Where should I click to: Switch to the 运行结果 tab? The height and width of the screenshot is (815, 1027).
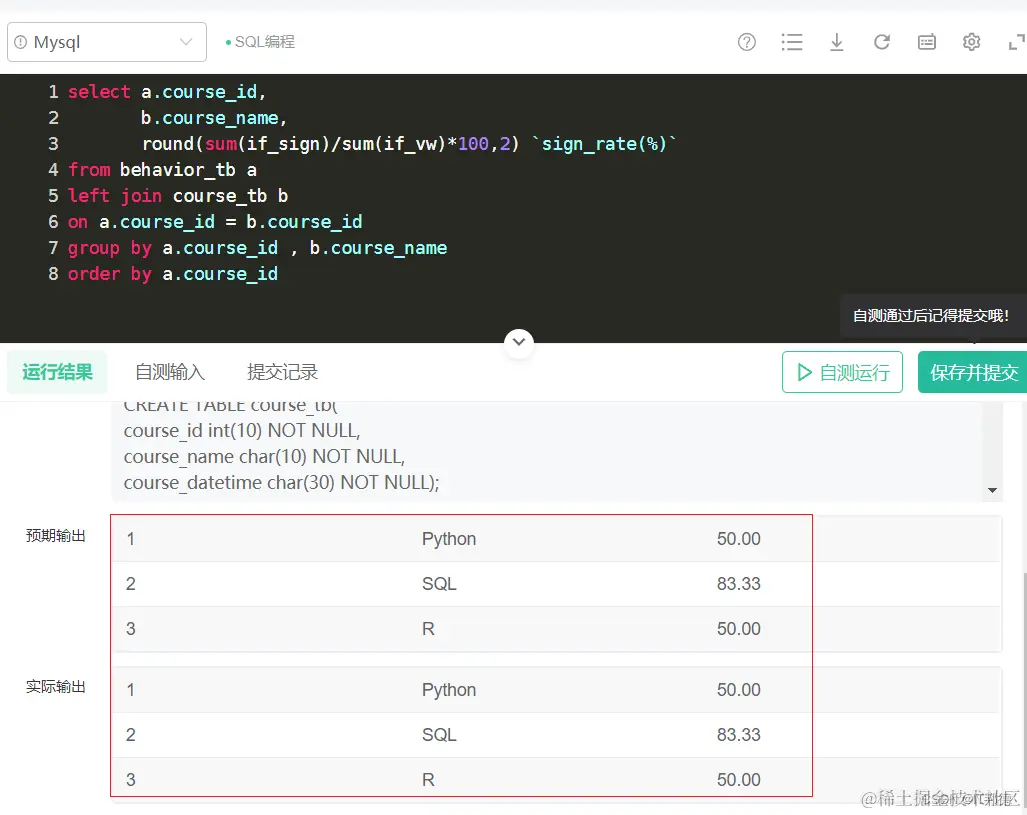click(57, 372)
